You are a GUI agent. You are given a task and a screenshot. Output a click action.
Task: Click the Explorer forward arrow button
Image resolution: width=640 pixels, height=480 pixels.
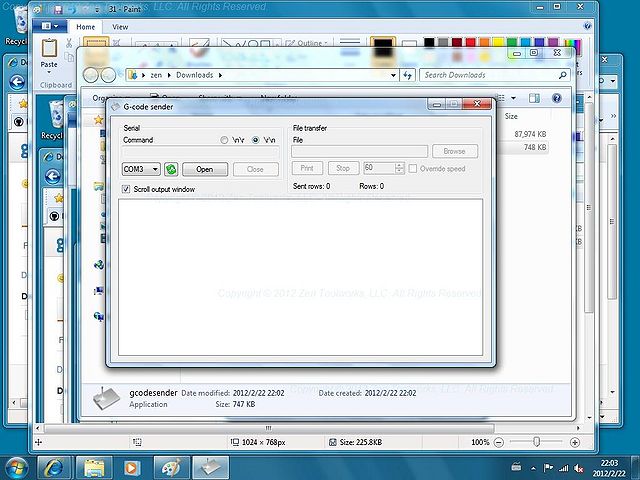[108, 75]
